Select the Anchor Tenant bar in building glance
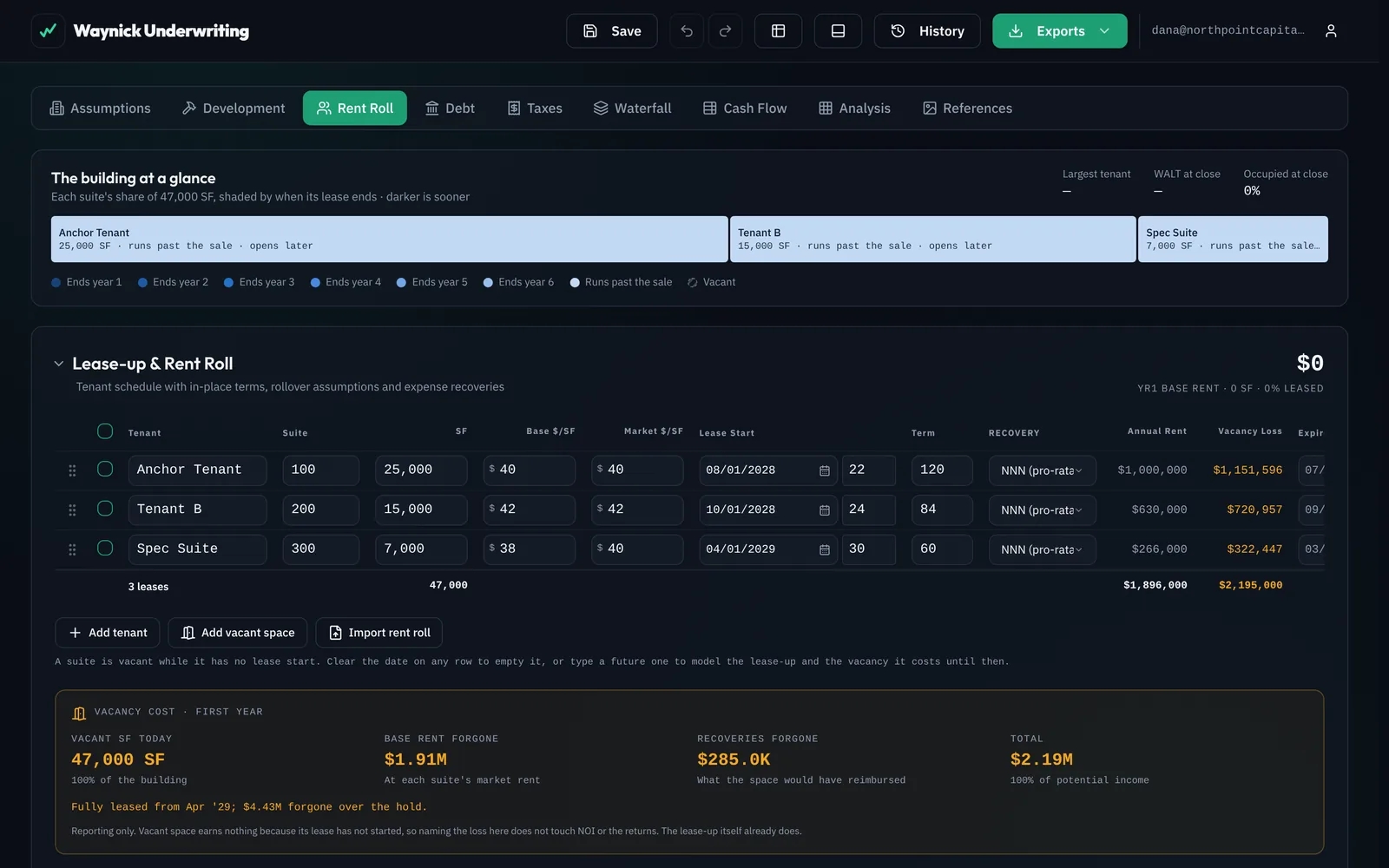Screen dimensions: 1389x868 (389, 240)
